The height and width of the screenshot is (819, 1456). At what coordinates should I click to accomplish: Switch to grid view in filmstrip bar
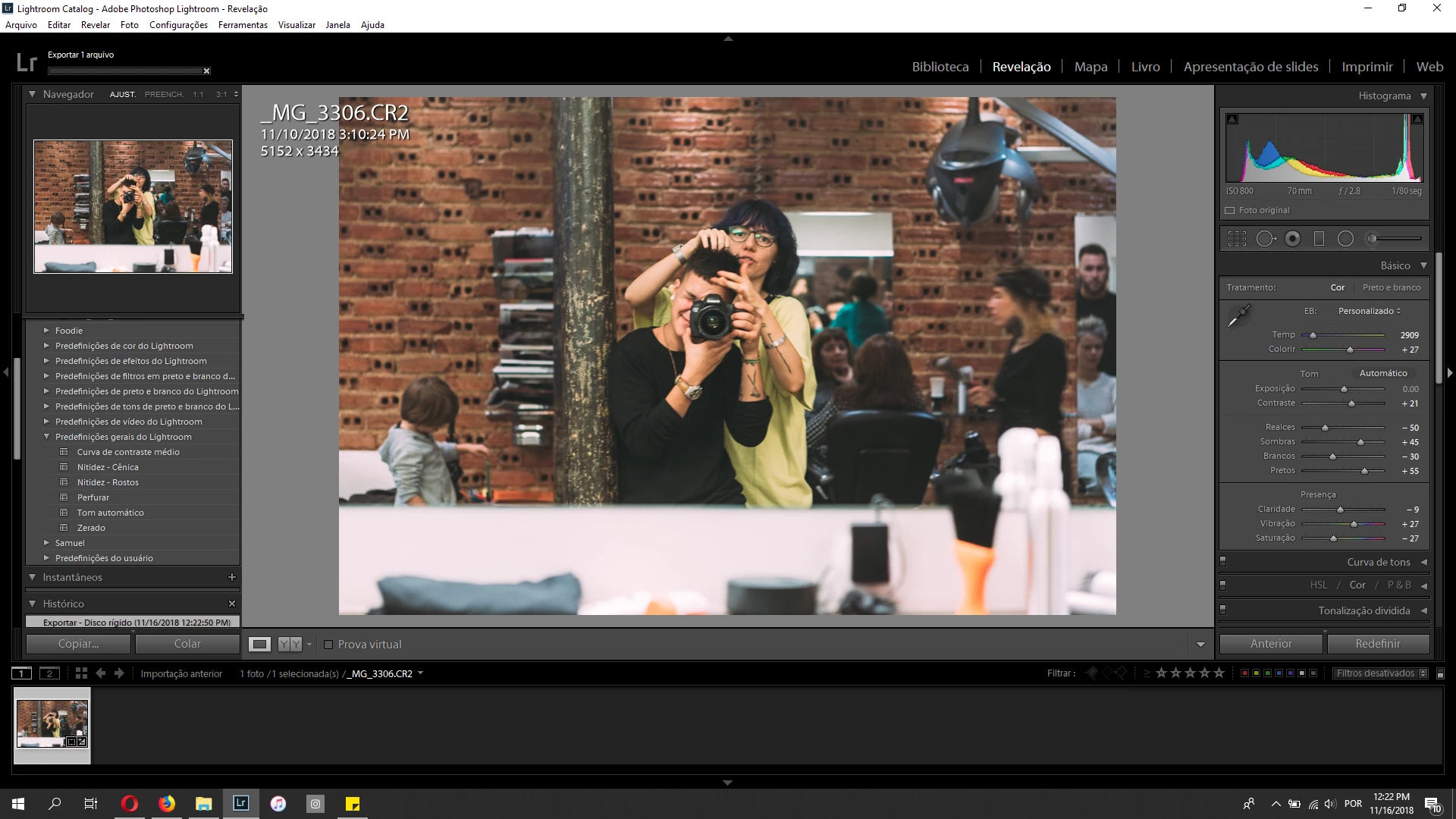coord(81,673)
